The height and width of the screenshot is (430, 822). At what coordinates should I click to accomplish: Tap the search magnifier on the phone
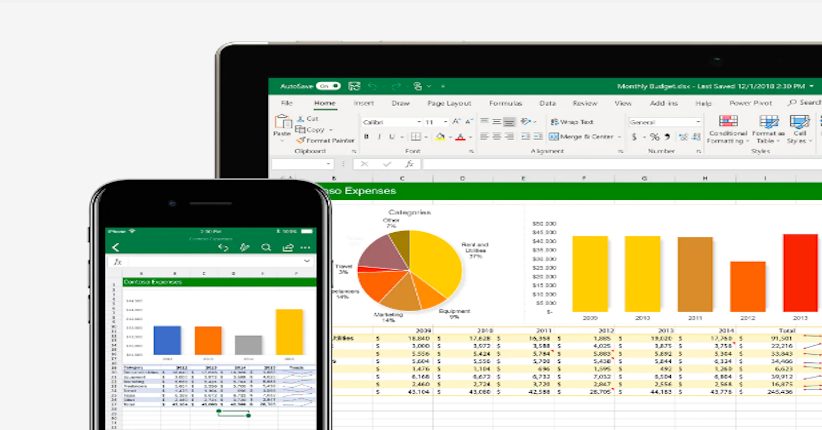(x=266, y=248)
